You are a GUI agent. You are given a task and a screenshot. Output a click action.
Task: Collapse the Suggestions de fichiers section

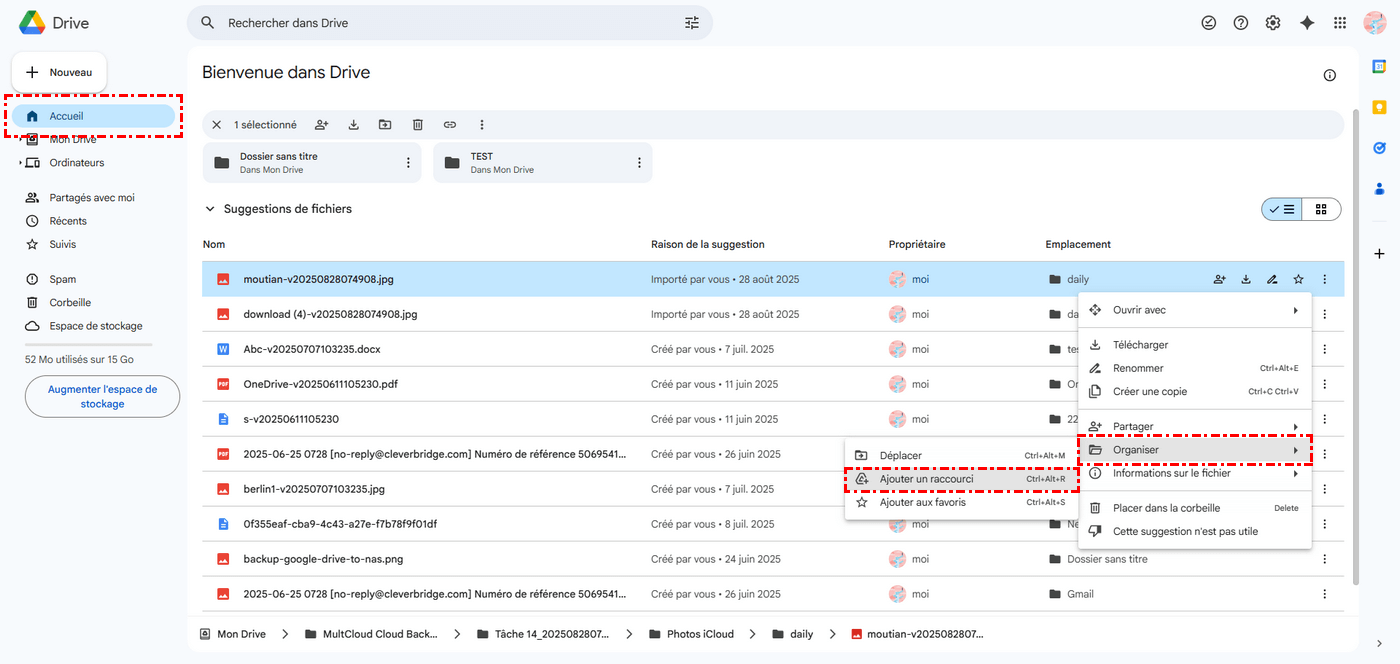point(210,209)
